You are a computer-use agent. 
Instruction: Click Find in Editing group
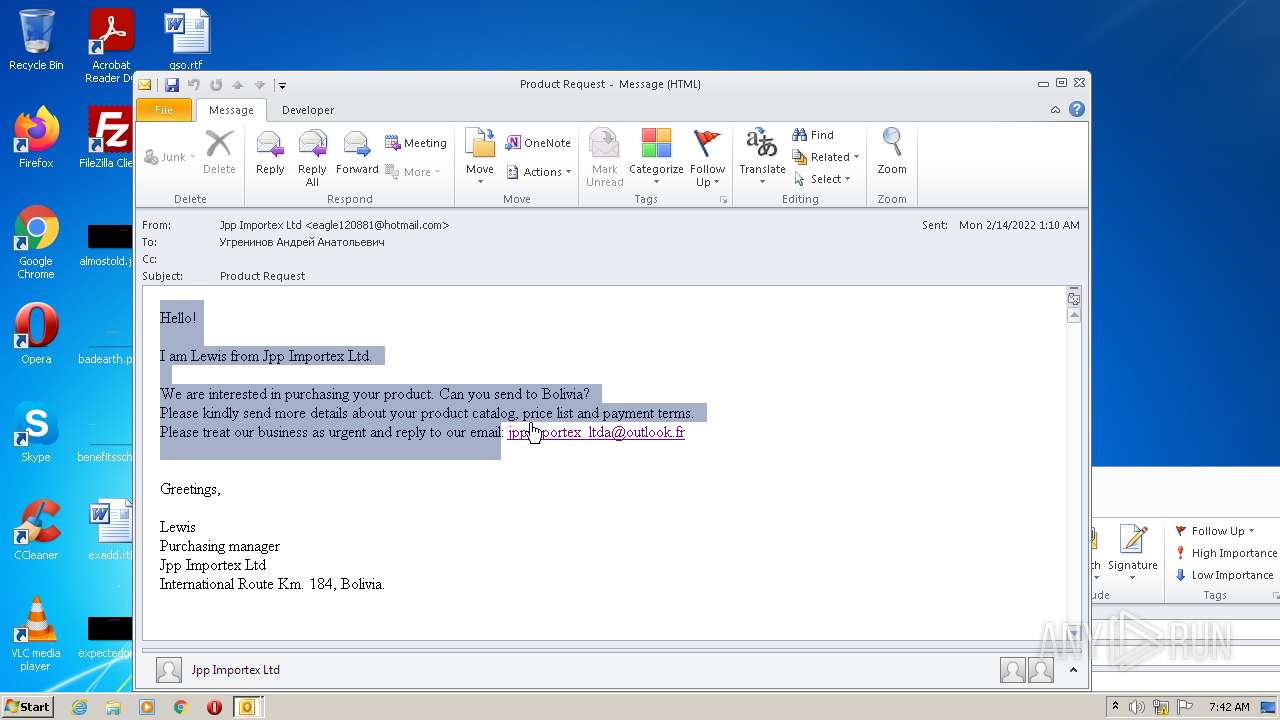(x=813, y=135)
